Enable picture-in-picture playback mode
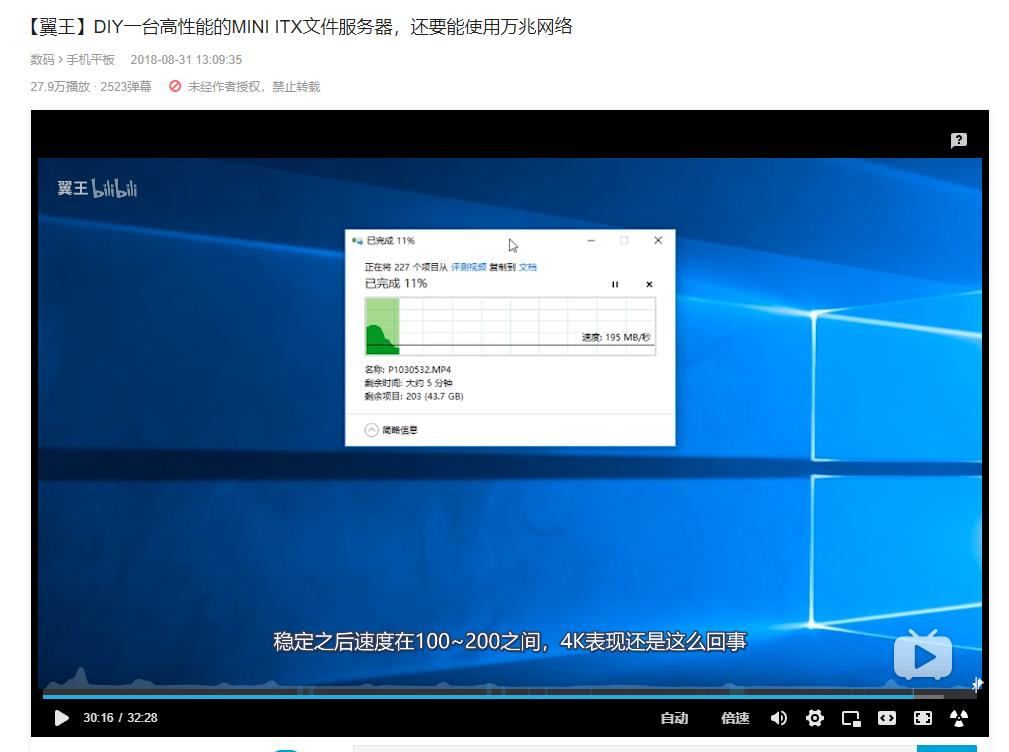The height and width of the screenshot is (752, 1009). (x=851, y=718)
